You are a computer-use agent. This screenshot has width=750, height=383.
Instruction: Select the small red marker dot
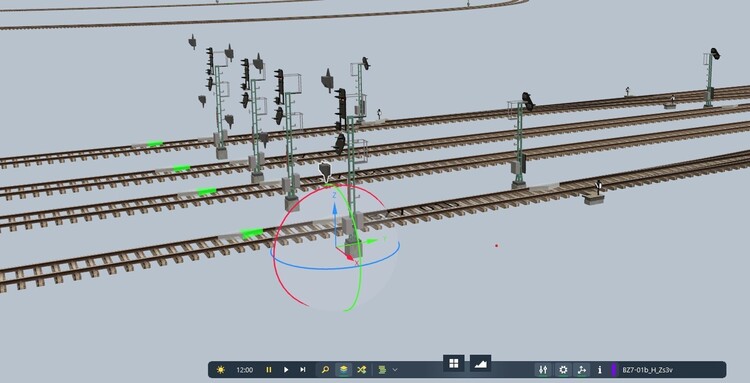tap(496, 246)
